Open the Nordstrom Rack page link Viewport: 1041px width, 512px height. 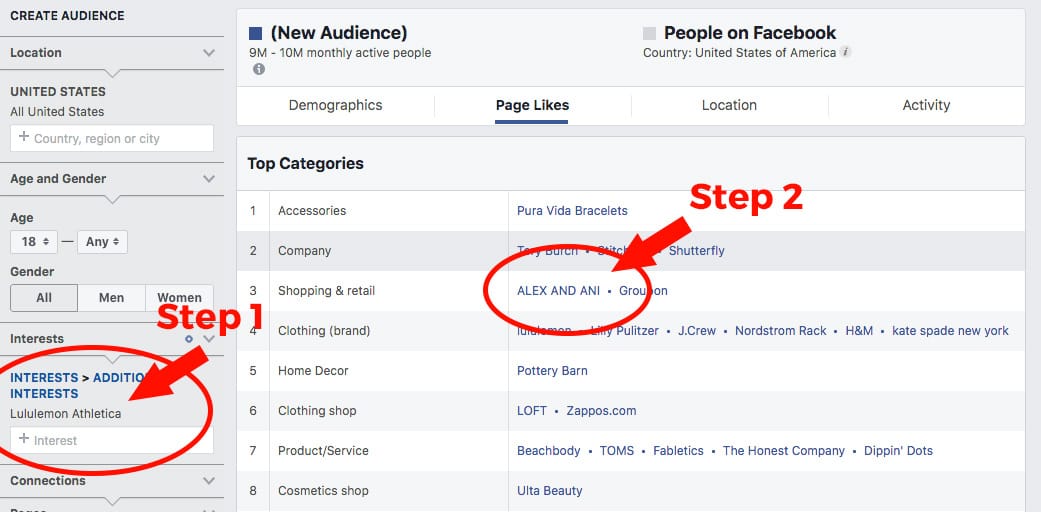pos(781,331)
